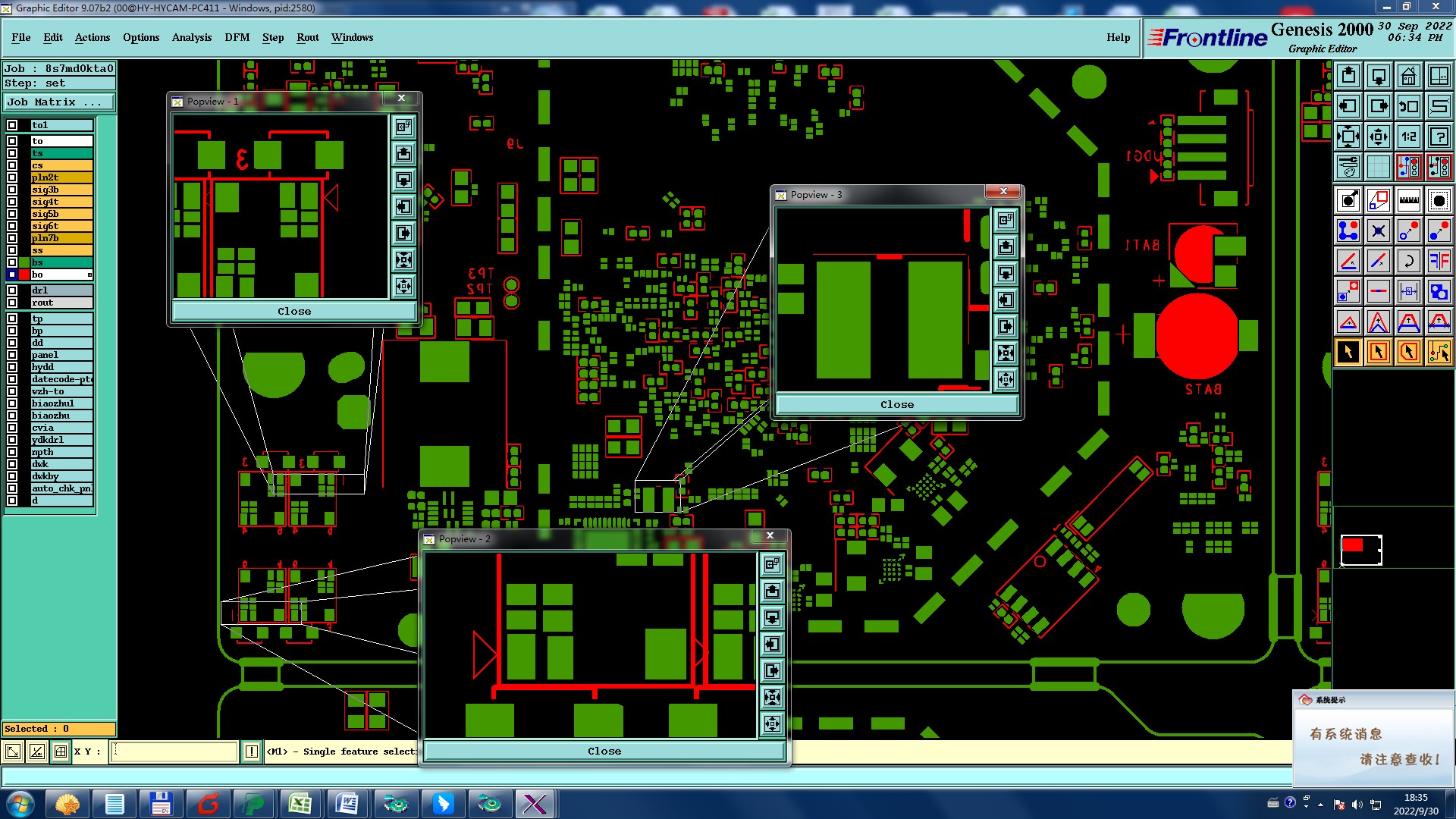1456x819 pixels.
Task: Select the net select arrow tool
Action: [1439, 352]
